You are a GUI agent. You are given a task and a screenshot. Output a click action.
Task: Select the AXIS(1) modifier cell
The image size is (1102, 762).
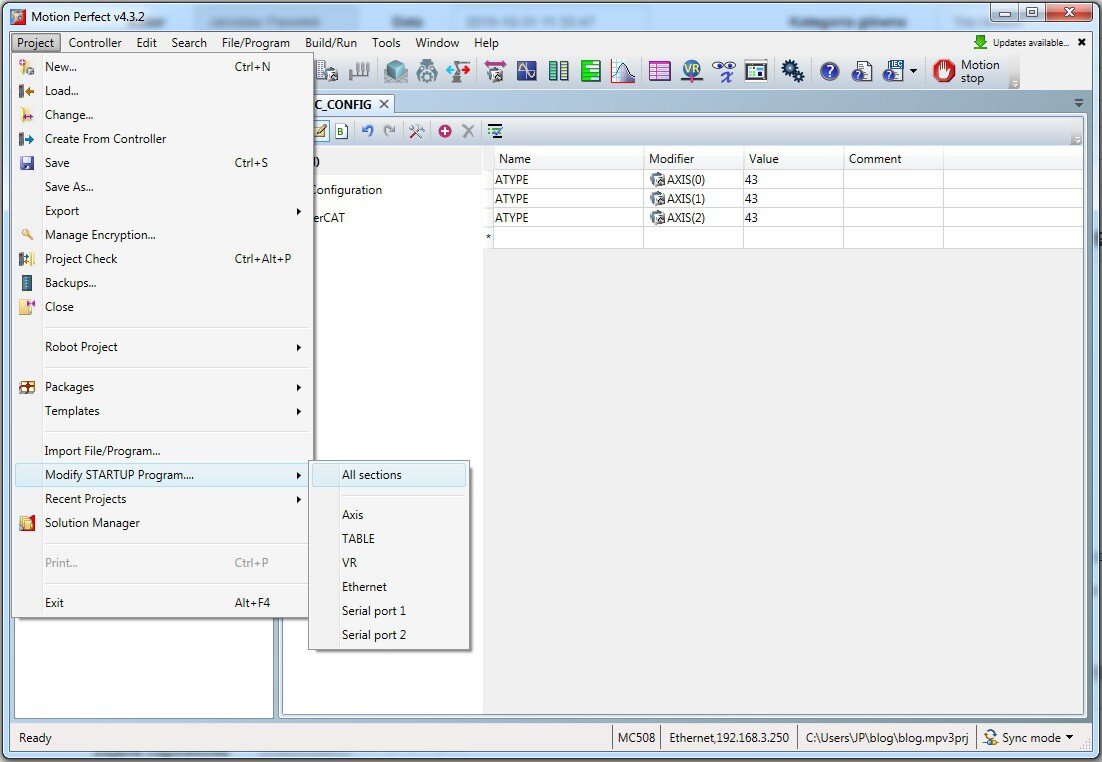coord(694,198)
